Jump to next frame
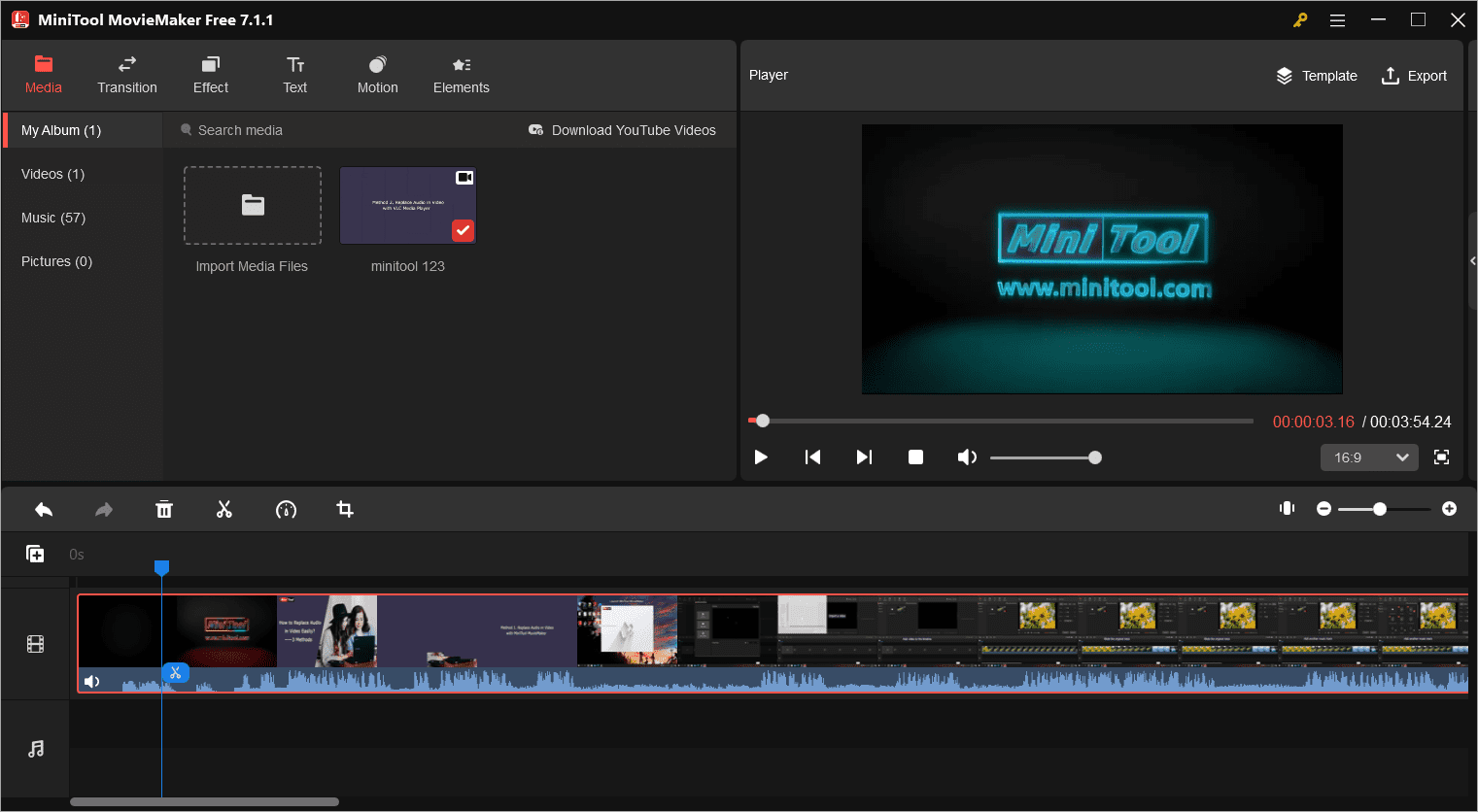This screenshot has height=812, width=1478. [864, 457]
